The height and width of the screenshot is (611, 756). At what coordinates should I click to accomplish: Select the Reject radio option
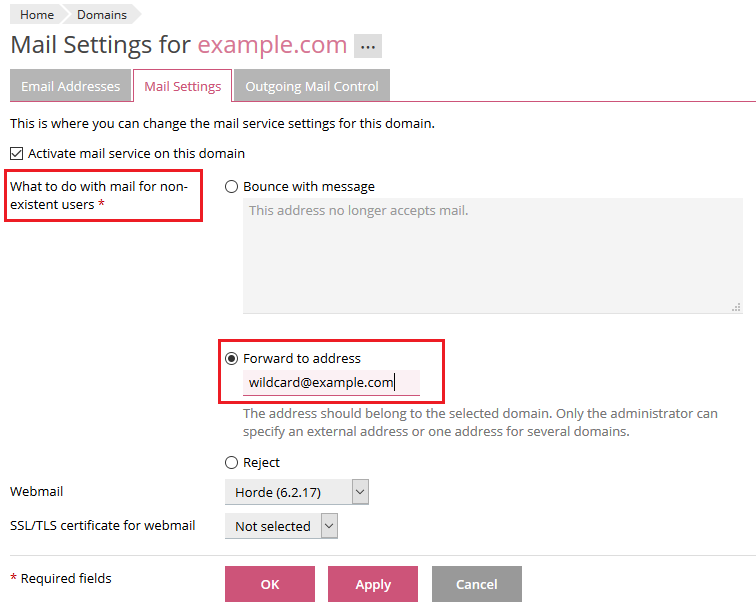(232, 463)
